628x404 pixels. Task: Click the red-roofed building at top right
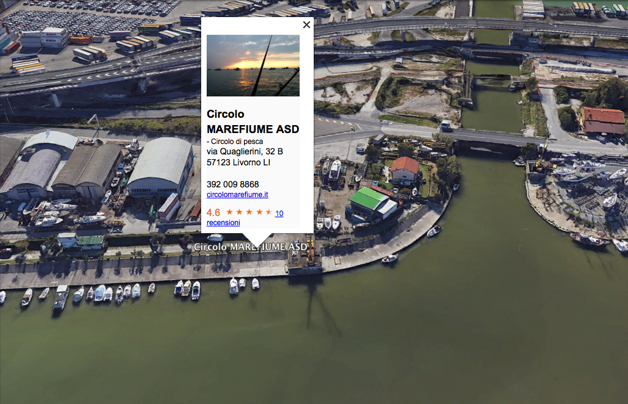point(603,120)
